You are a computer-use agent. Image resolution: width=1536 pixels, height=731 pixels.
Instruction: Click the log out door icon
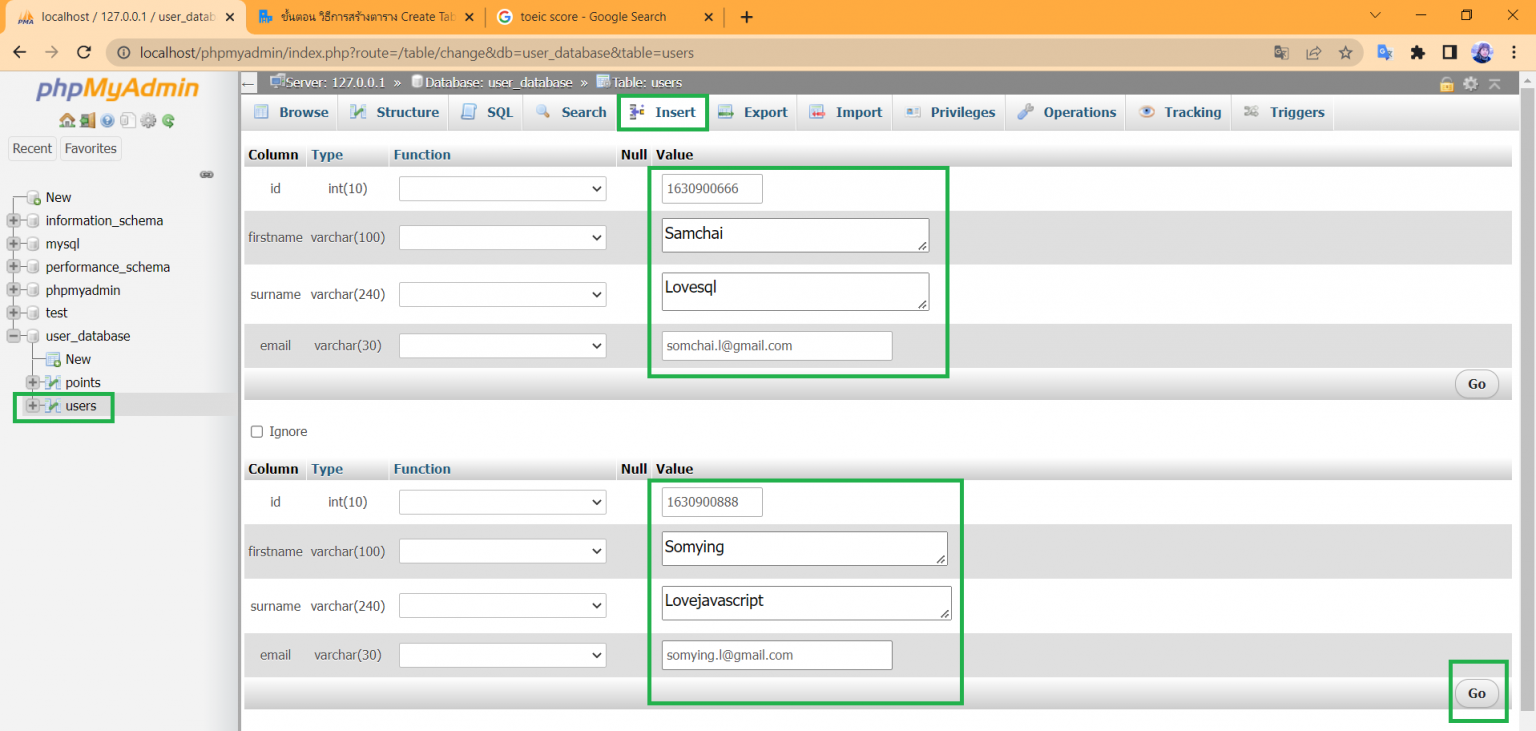87,121
